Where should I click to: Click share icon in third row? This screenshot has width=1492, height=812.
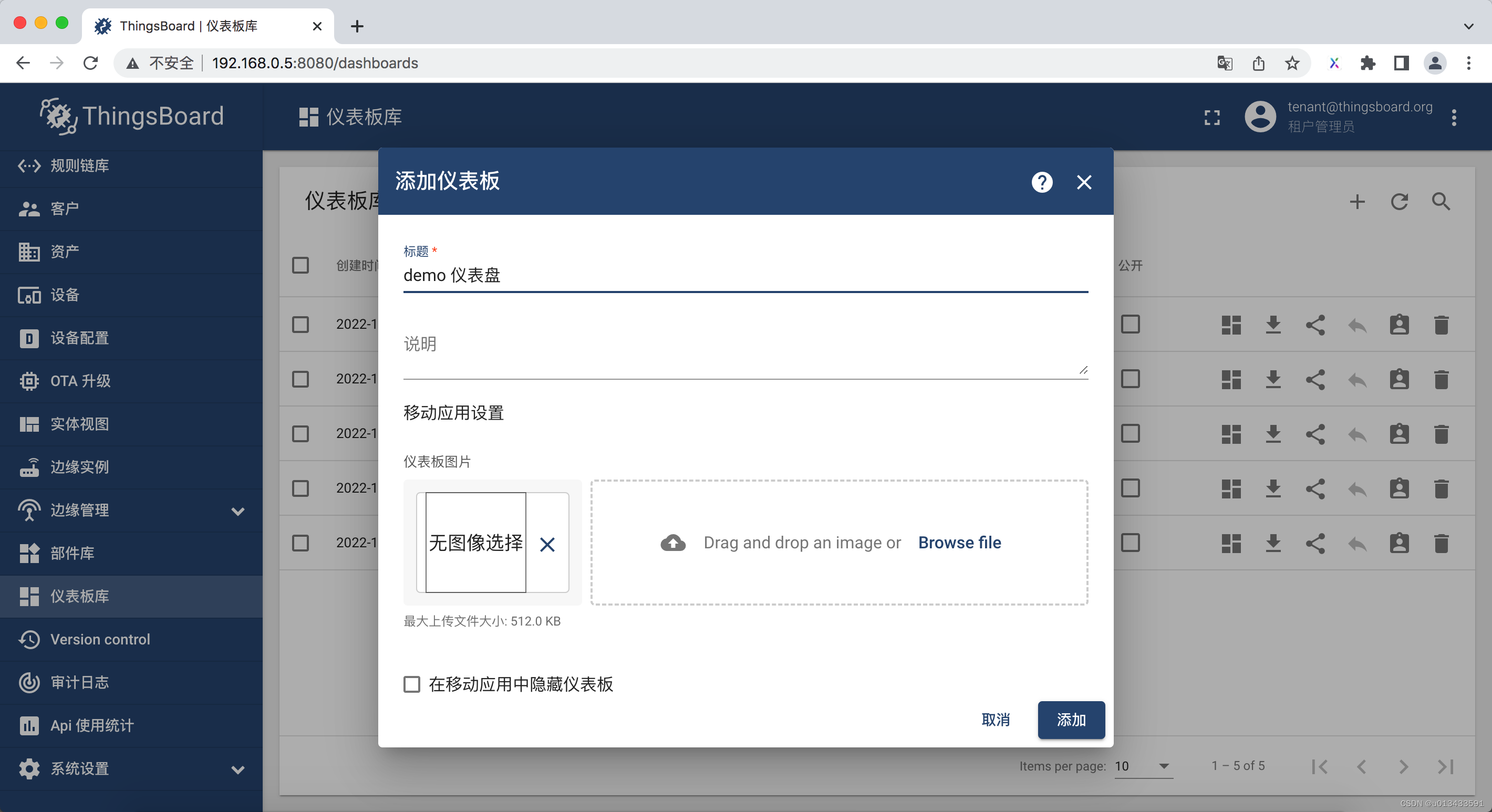tap(1315, 434)
